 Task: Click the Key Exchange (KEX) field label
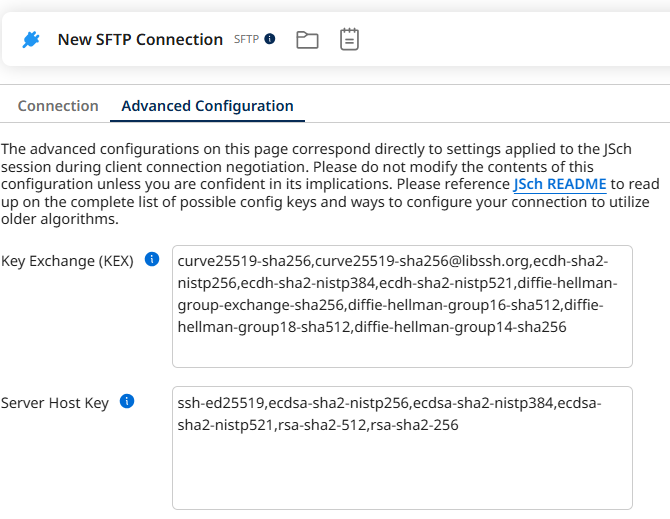point(67,261)
